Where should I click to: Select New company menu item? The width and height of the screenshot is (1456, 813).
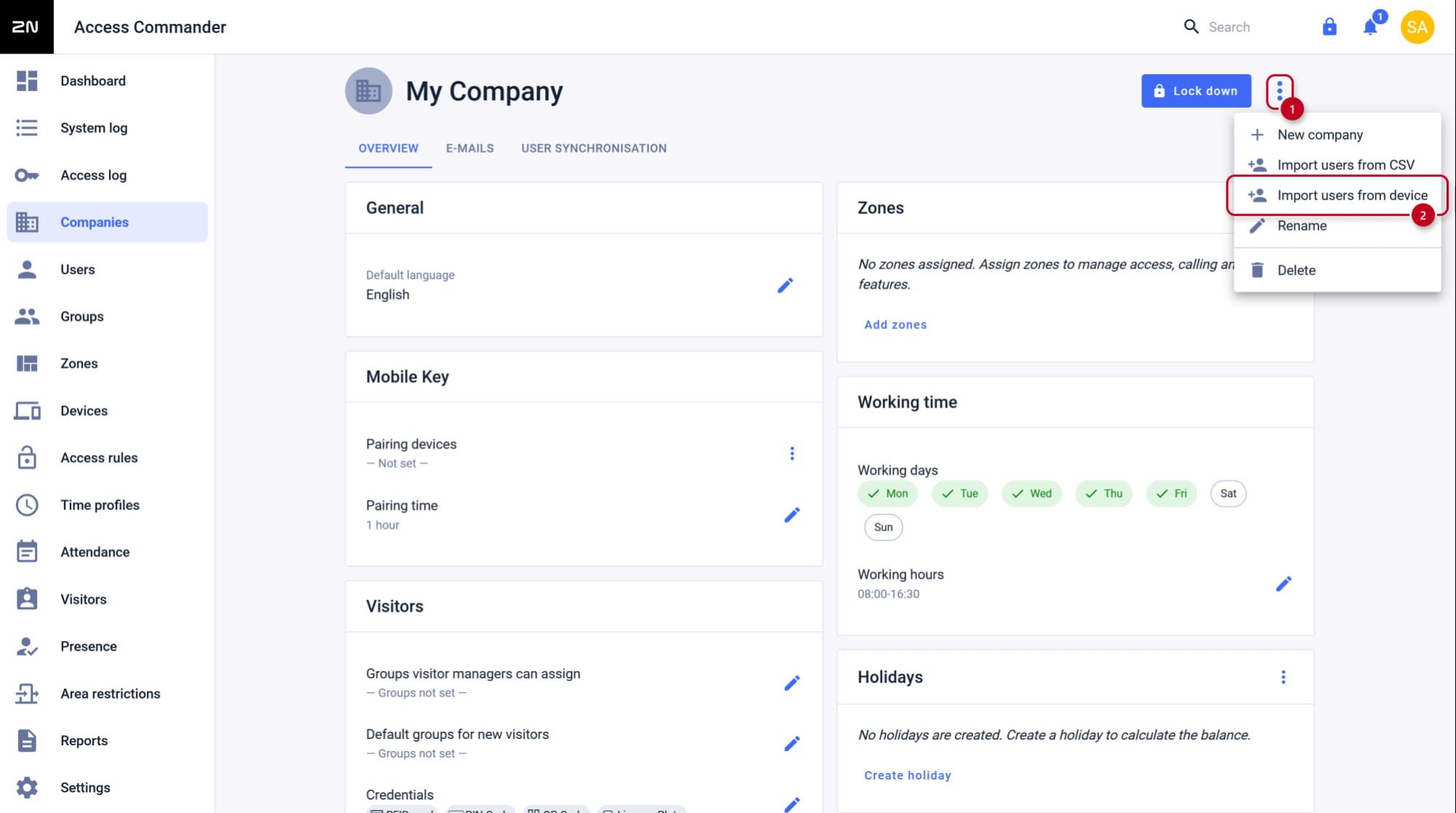click(1337, 135)
